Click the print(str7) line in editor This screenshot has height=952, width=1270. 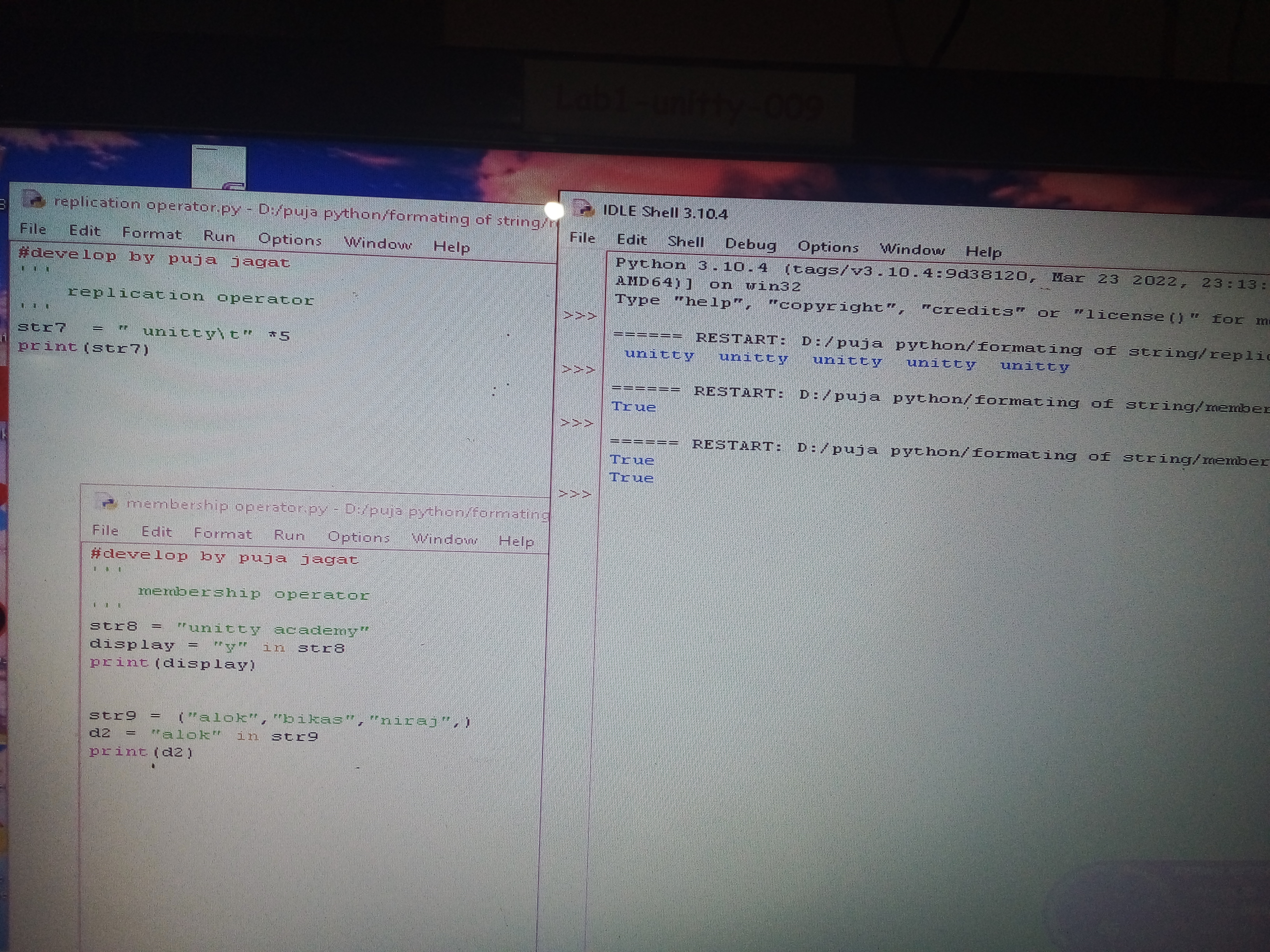coord(84,348)
